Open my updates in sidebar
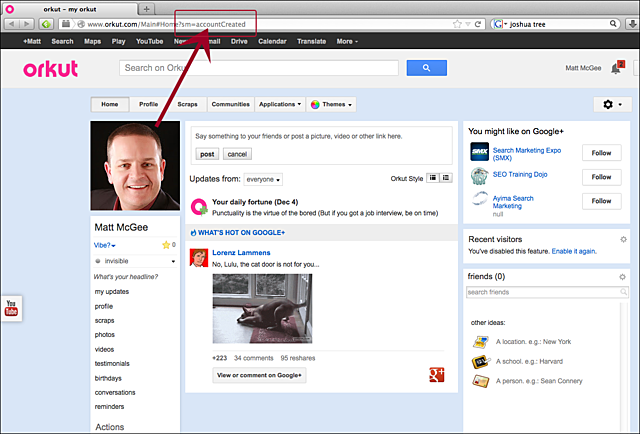Viewport: 640px width, 434px height. pyautogui.click(x=112, y=292)
